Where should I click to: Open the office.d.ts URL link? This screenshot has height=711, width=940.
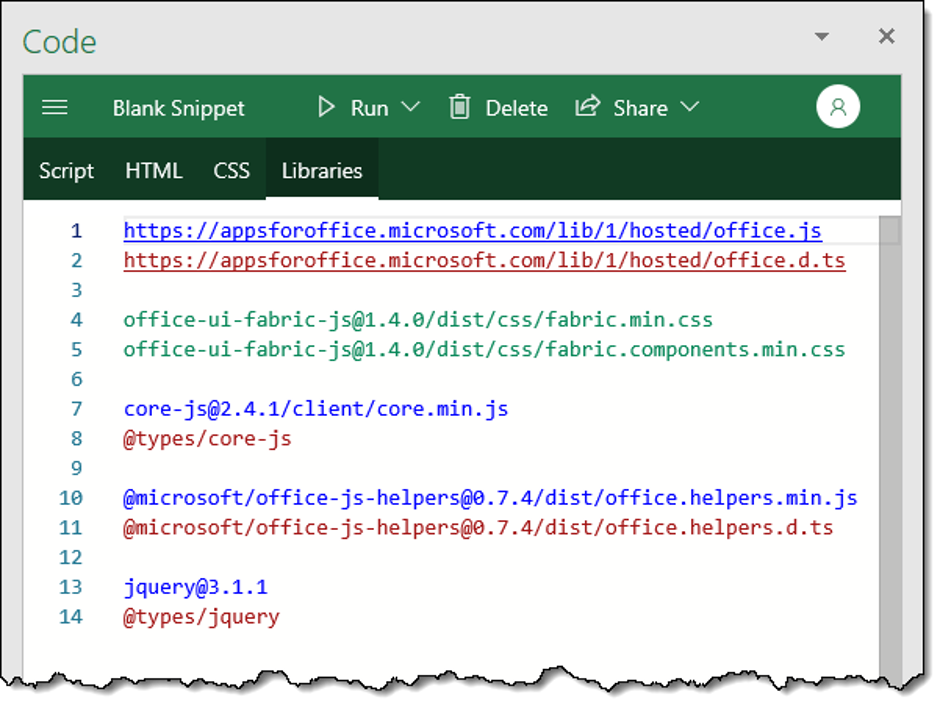484,261
